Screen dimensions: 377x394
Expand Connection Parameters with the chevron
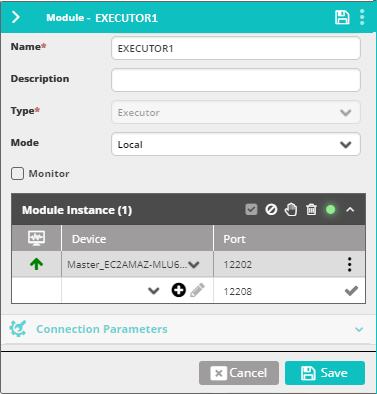pos(359,329)
